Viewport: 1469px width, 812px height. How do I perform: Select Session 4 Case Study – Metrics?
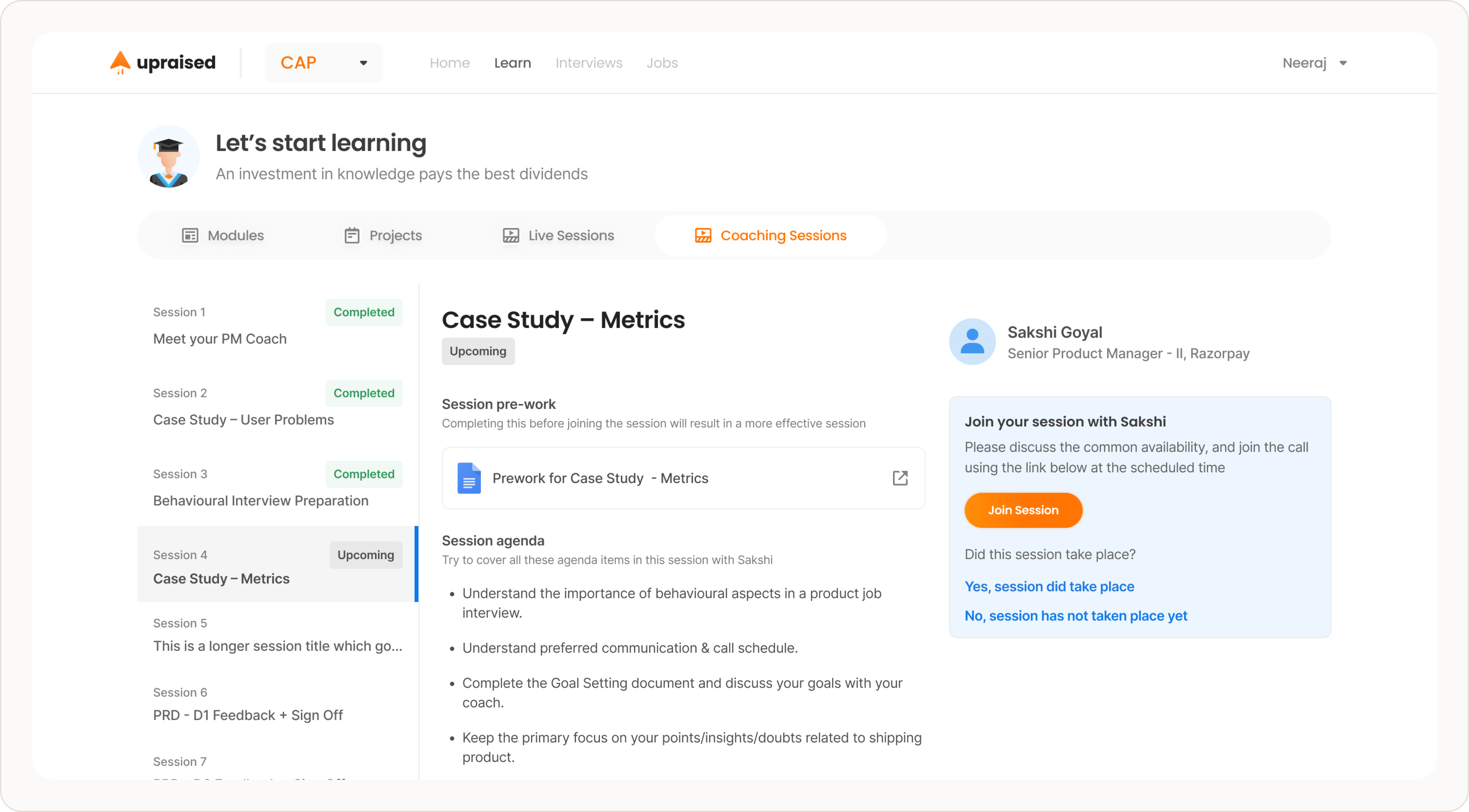point(278,564)
